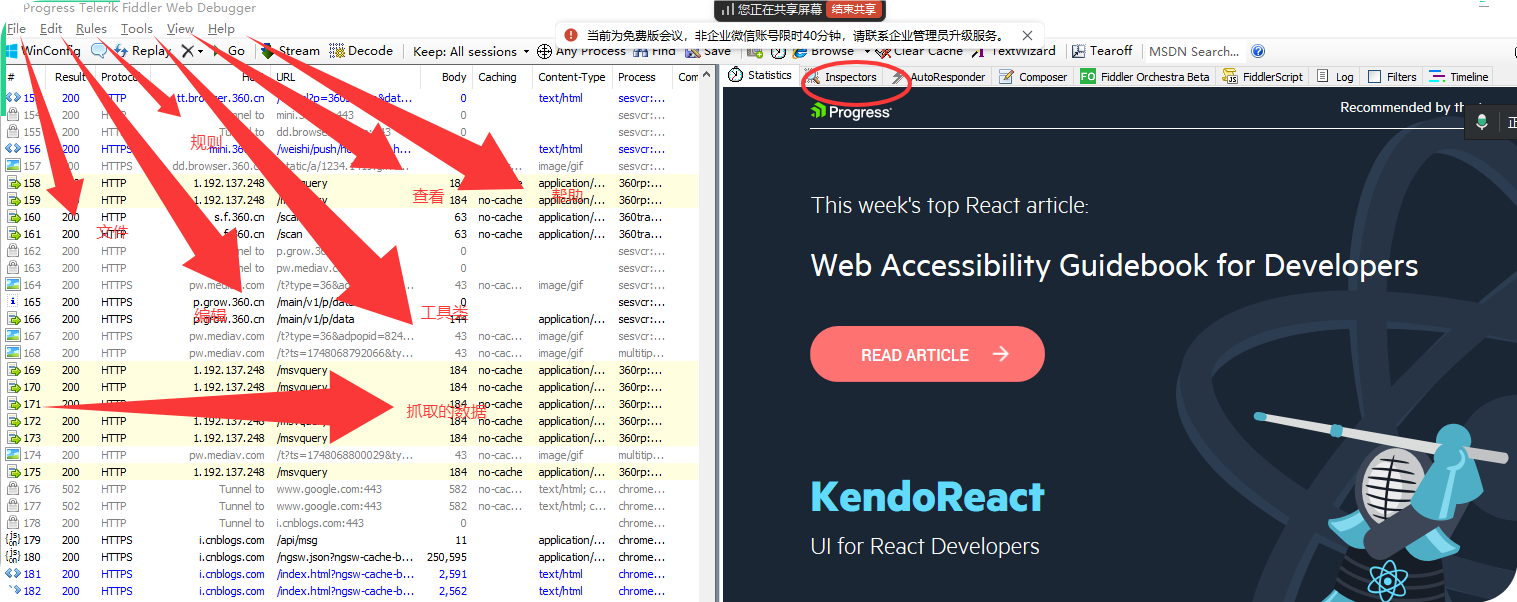Open the Help menu
This screenshot has width=1517, height=602.
[x=221, y=29]
